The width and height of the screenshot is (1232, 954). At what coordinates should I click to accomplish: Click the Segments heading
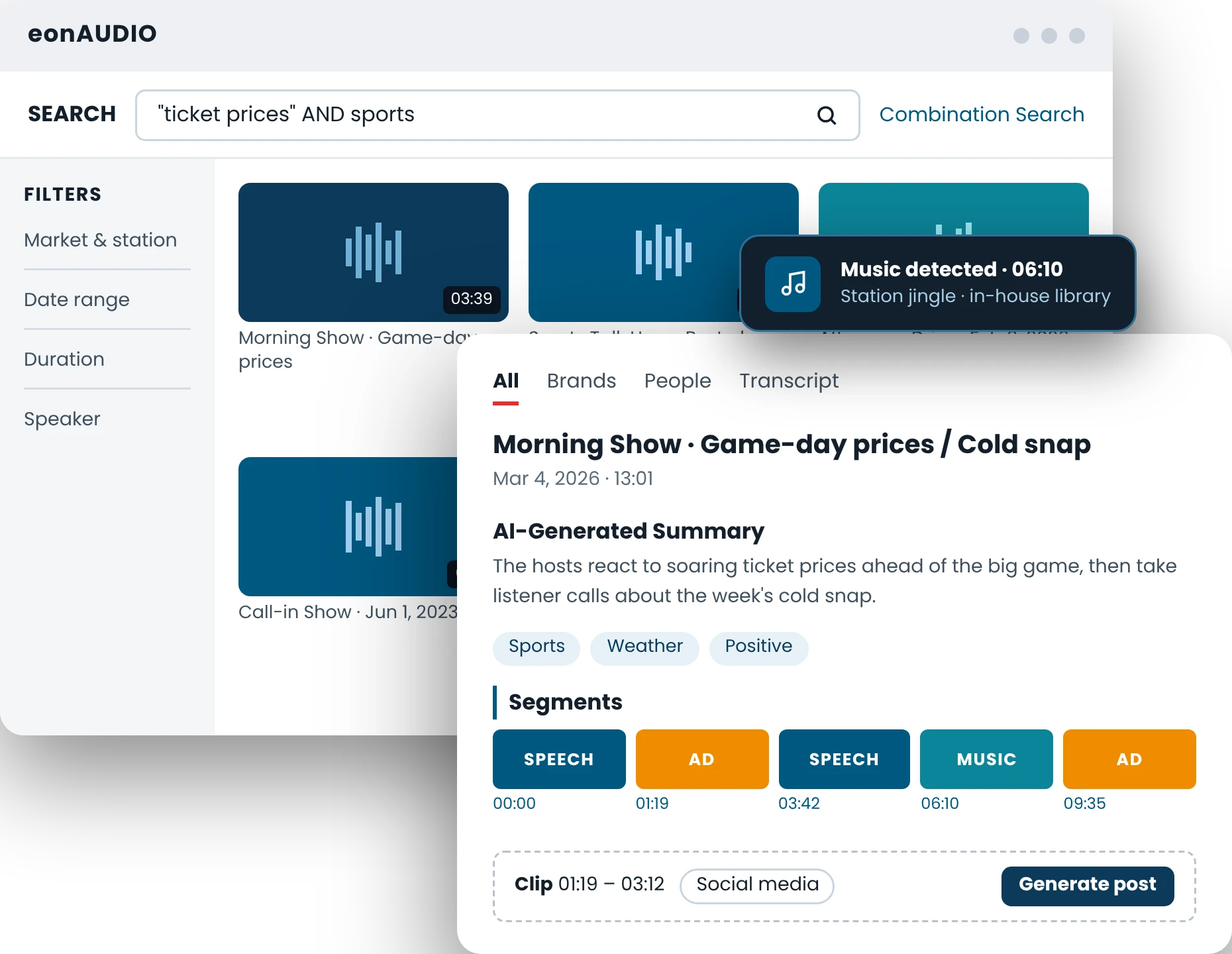tap(565, 702)
